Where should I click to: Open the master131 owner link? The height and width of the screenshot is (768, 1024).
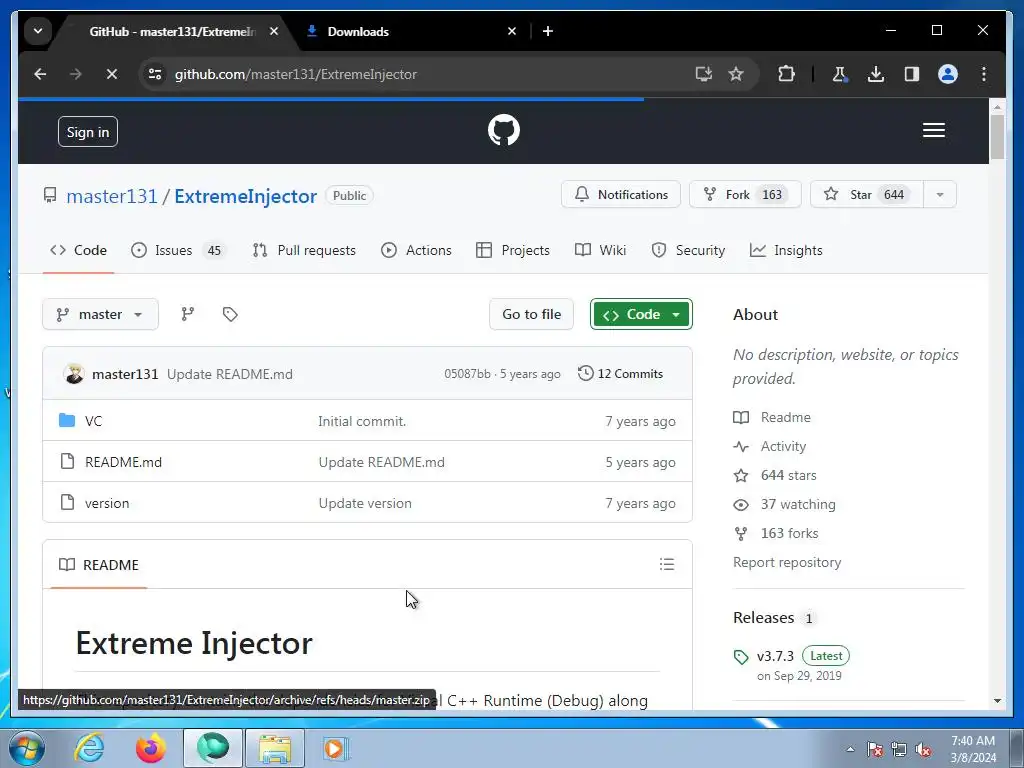coord(112,196)
